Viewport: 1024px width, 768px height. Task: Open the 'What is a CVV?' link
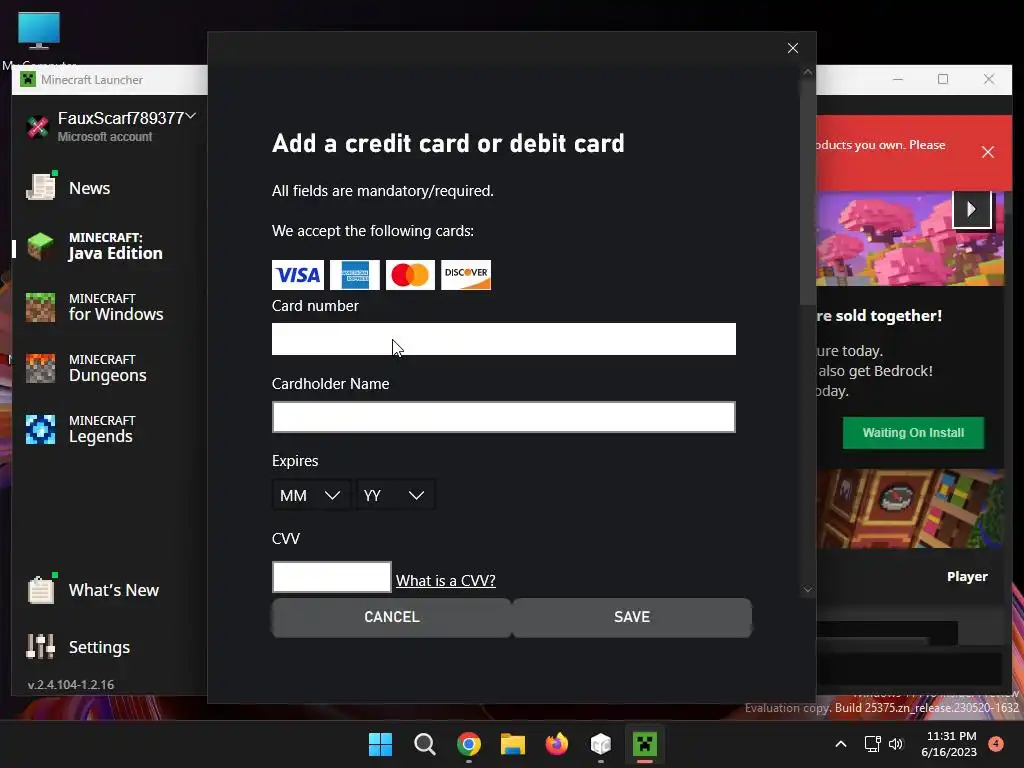coord(445,581)
